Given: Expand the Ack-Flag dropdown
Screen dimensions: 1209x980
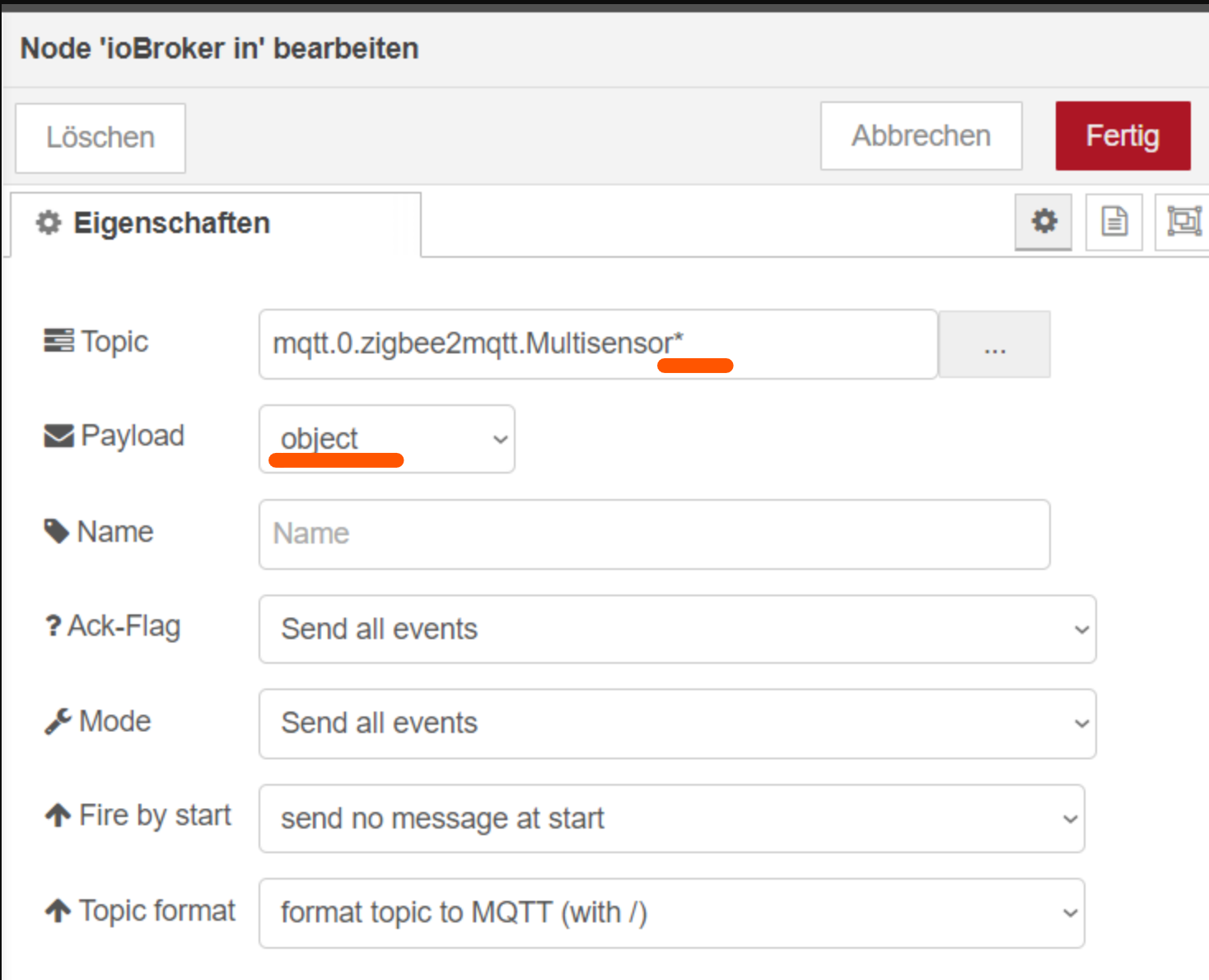Looking at the screenshot, I should coord(677,629).
